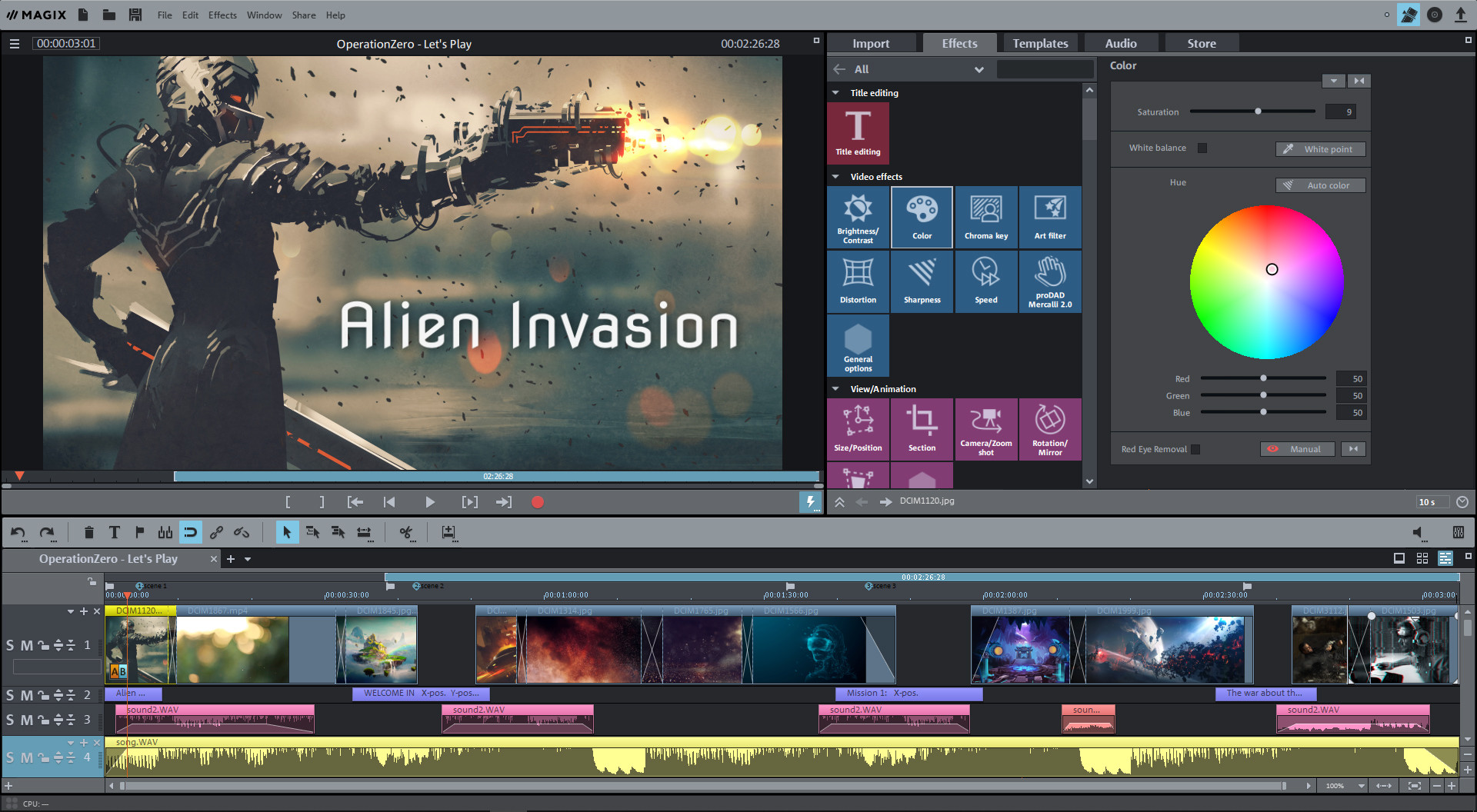Select the razor/cut tool in the toolbar
Viewport: 1477px width, 812px height.
point(407,532)
